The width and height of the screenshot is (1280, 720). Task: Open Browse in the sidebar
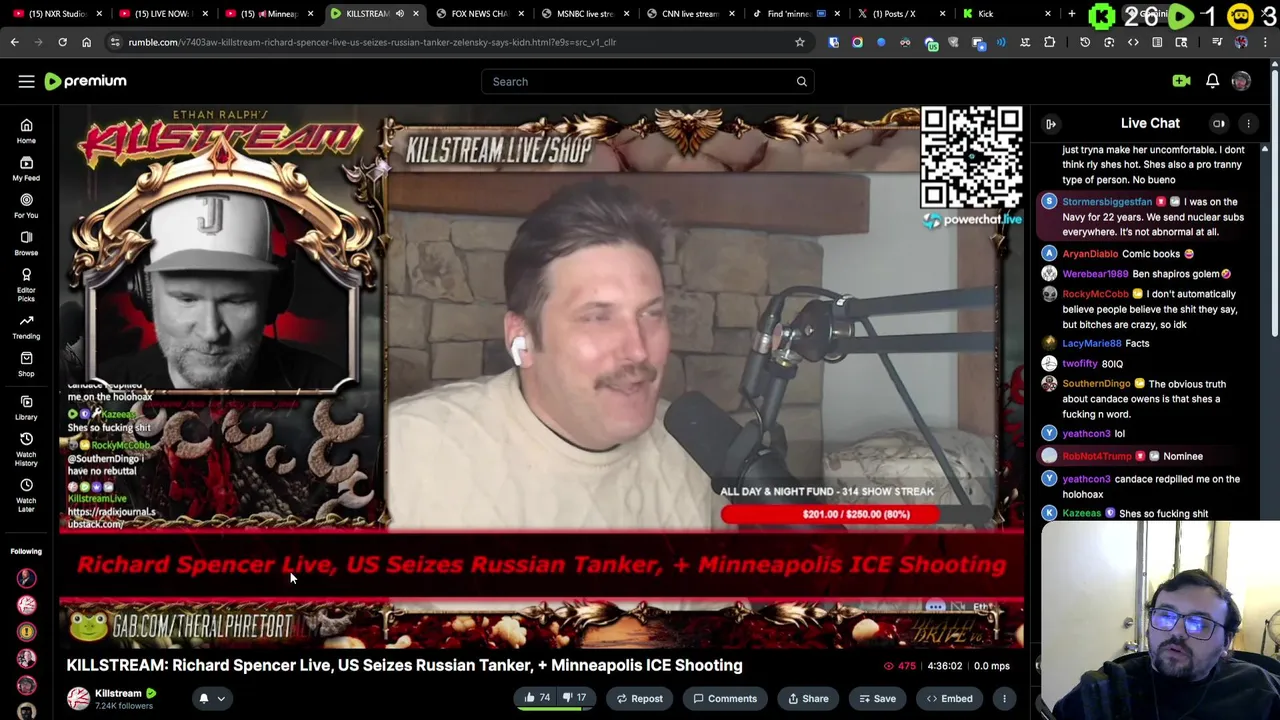pos(26,243)
